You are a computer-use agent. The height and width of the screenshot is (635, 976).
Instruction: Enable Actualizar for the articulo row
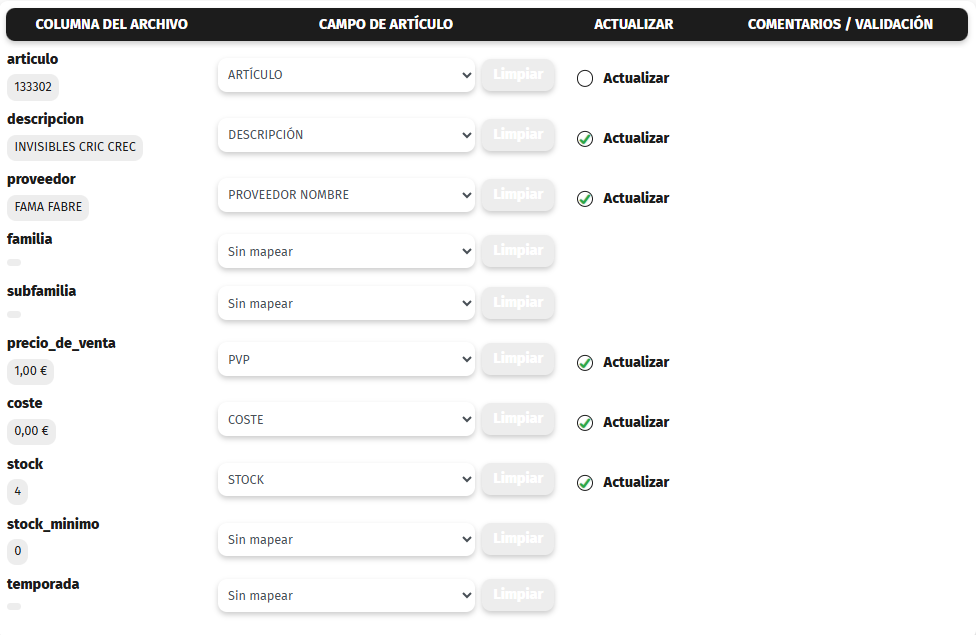[x=585, y=79]
